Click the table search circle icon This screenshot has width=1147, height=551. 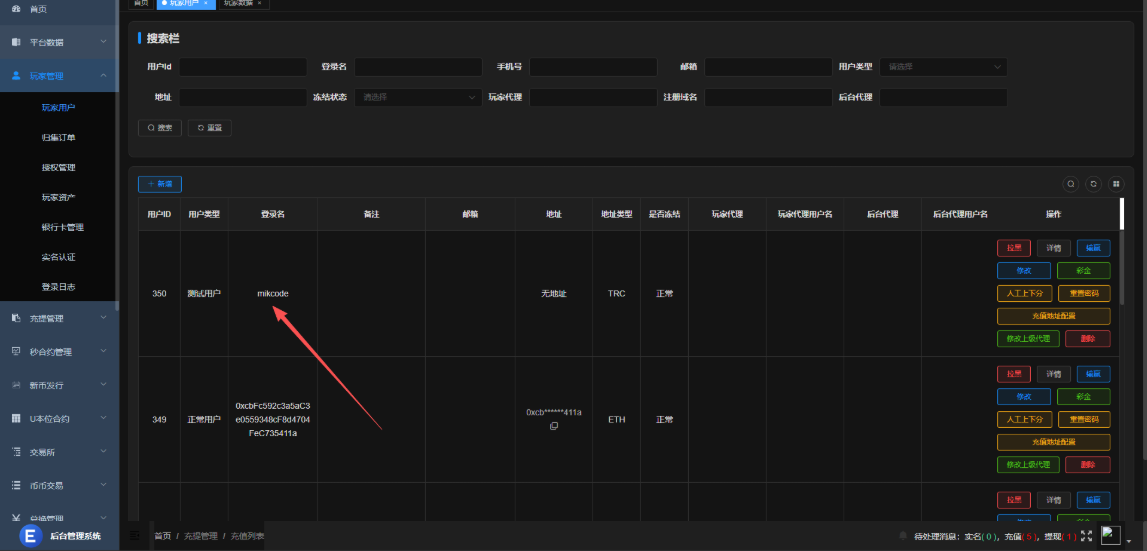(x=1071, y=184)
